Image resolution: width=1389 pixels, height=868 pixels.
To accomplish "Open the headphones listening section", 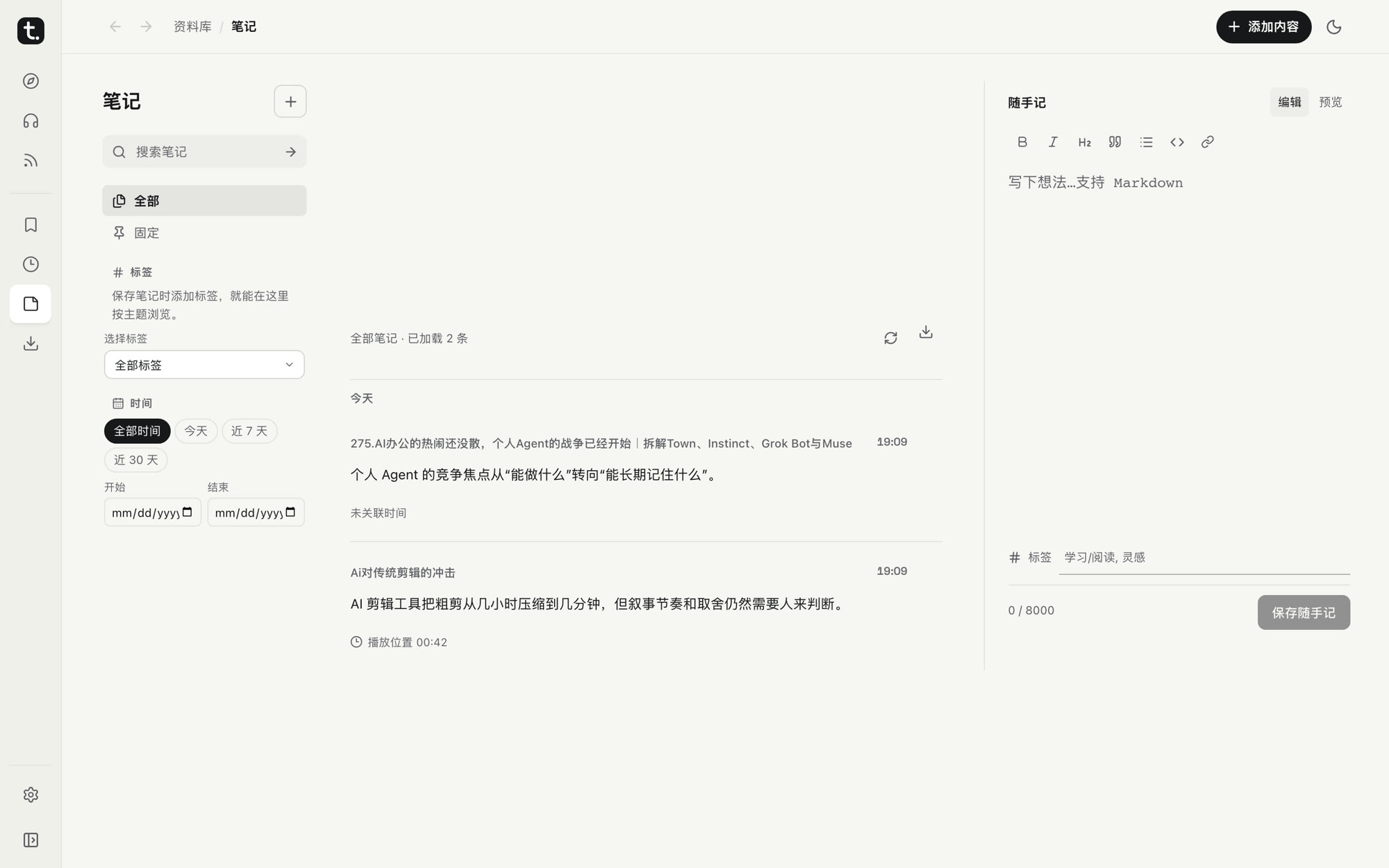I will coord(31,121).
